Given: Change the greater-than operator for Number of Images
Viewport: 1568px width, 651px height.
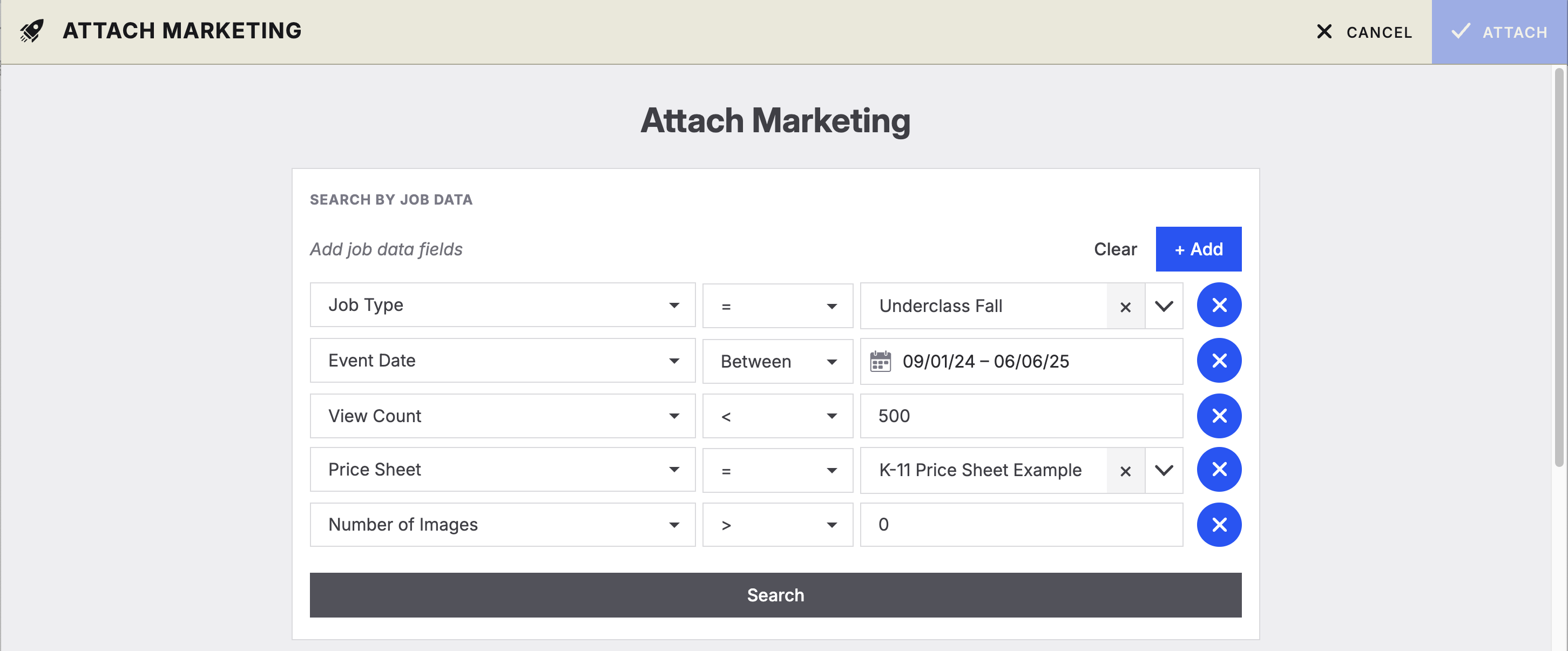Looking at the screenshot, I should pos(778,525).
